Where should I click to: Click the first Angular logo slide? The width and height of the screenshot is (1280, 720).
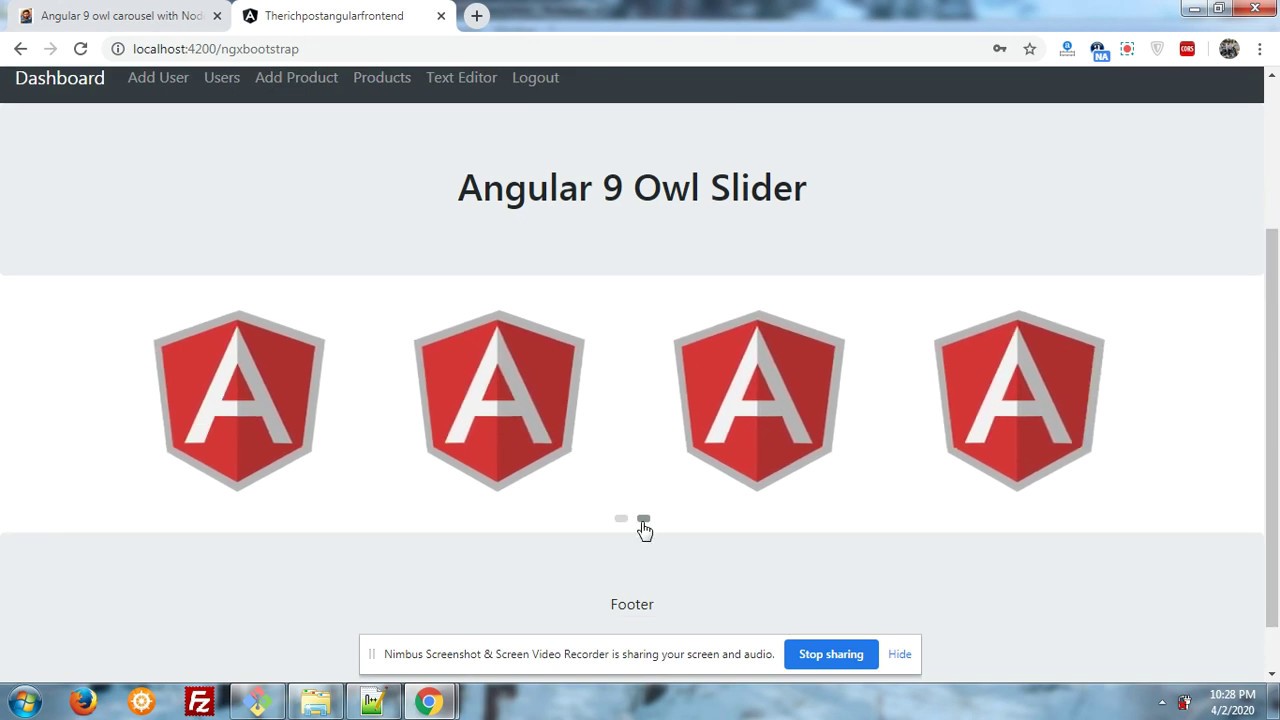point(239,400)
